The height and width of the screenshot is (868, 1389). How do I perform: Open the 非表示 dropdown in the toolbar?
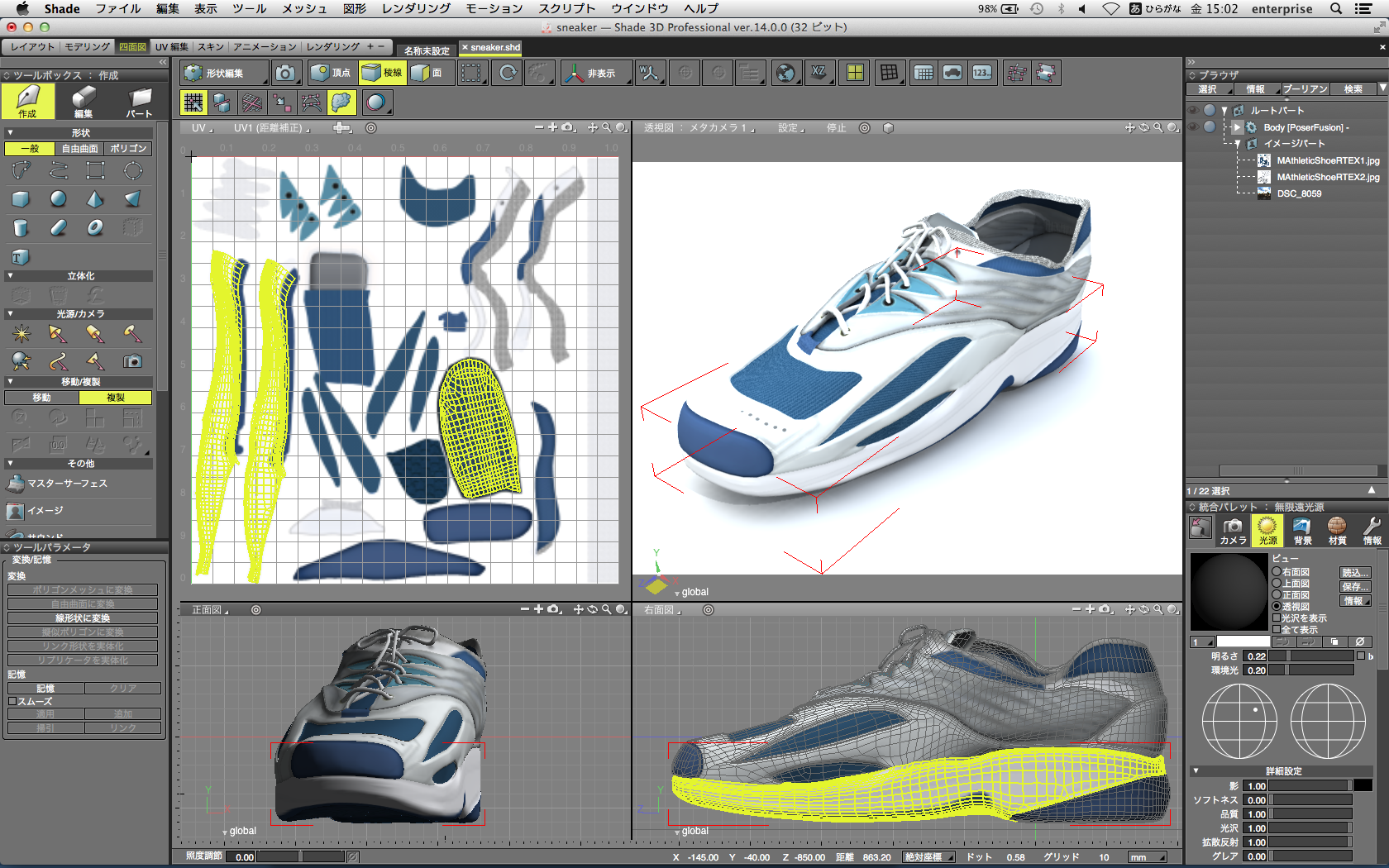(597, 74)
